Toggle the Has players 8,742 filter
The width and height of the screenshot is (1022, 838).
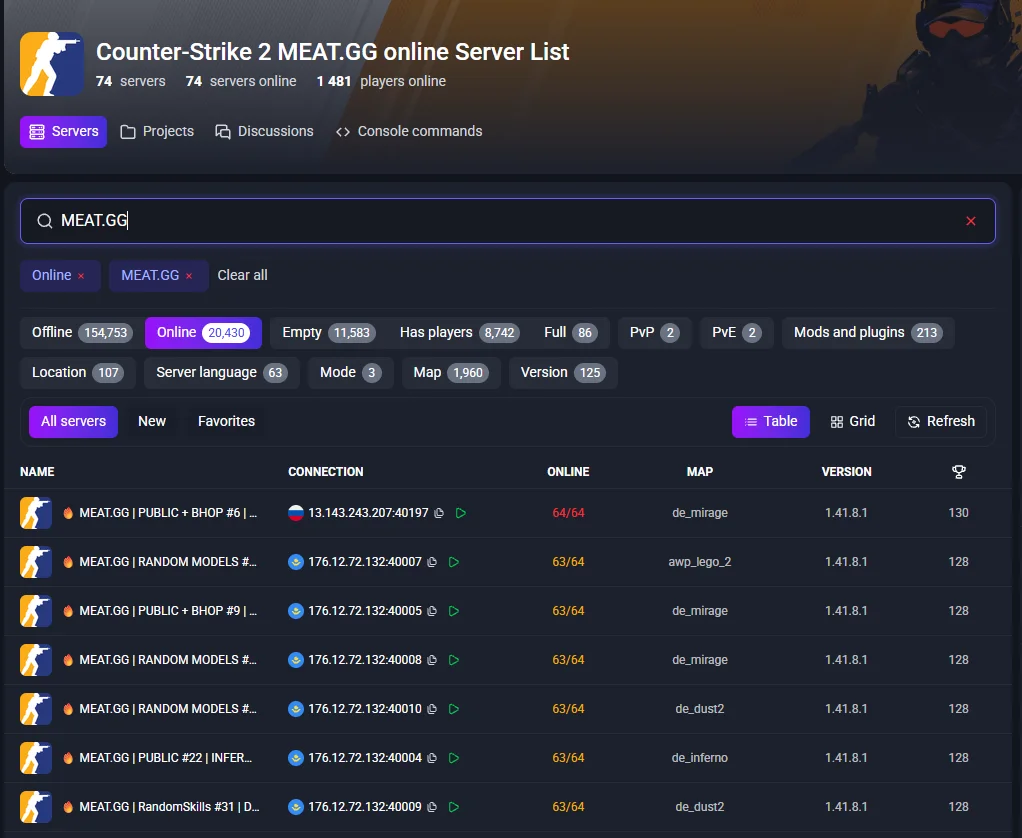[x=460, y=333]
